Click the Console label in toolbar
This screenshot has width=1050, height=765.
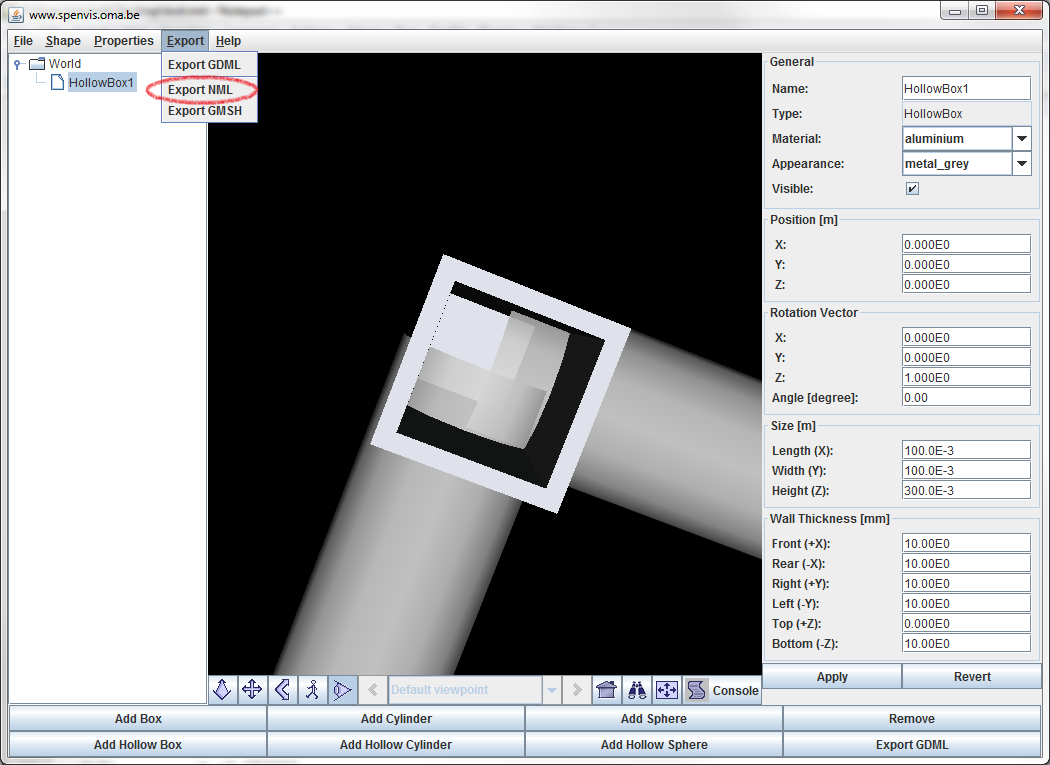point(735,691)
